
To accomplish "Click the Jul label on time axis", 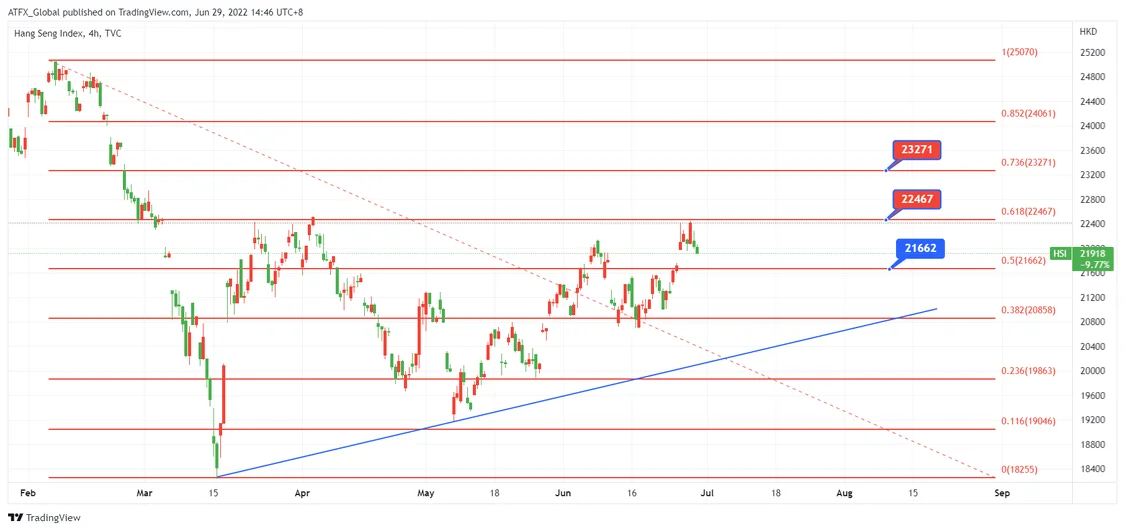I will 706,494.
